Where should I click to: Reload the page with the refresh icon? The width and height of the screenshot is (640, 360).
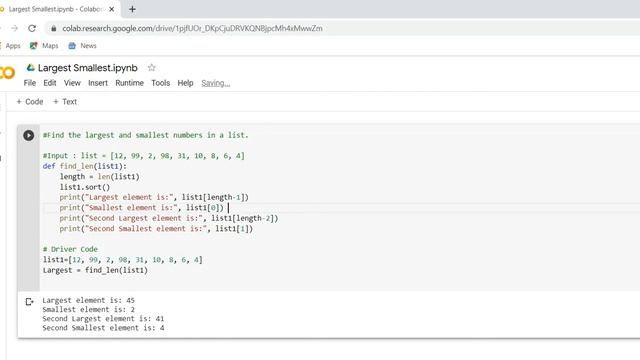32,28
